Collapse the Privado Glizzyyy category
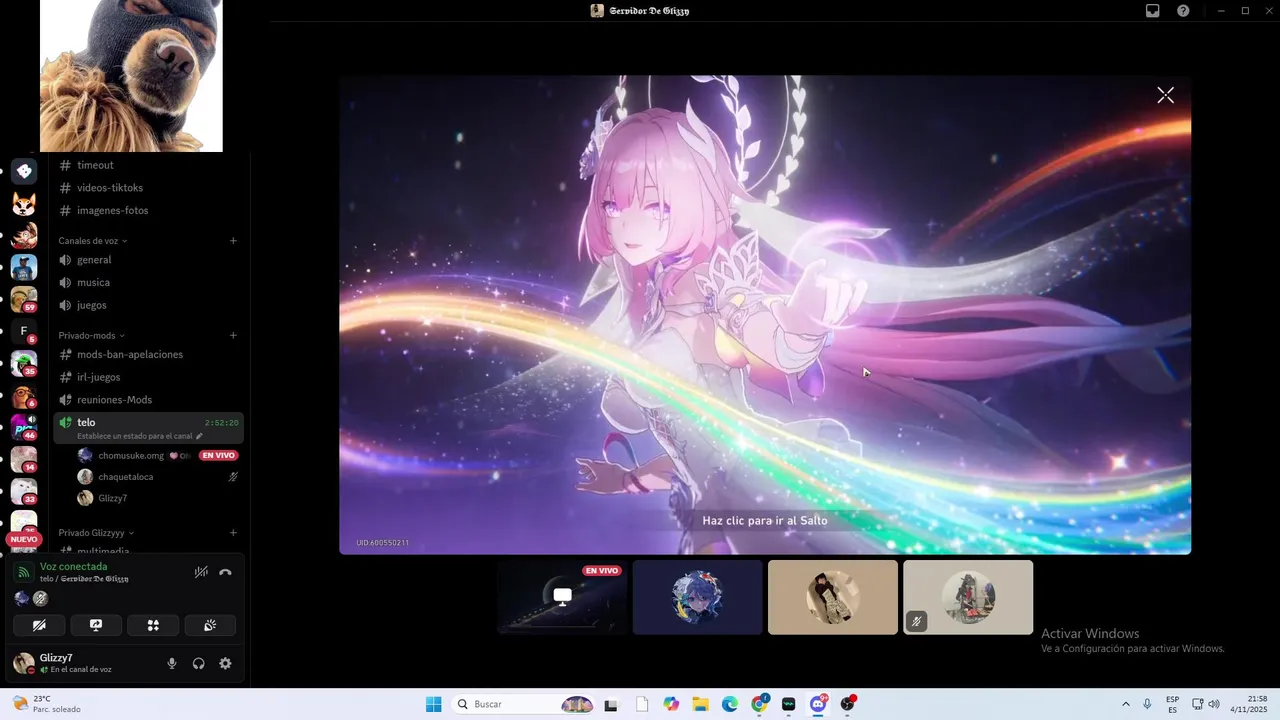Viewport: 1280px width, 720px height. [x=96, y=533]
